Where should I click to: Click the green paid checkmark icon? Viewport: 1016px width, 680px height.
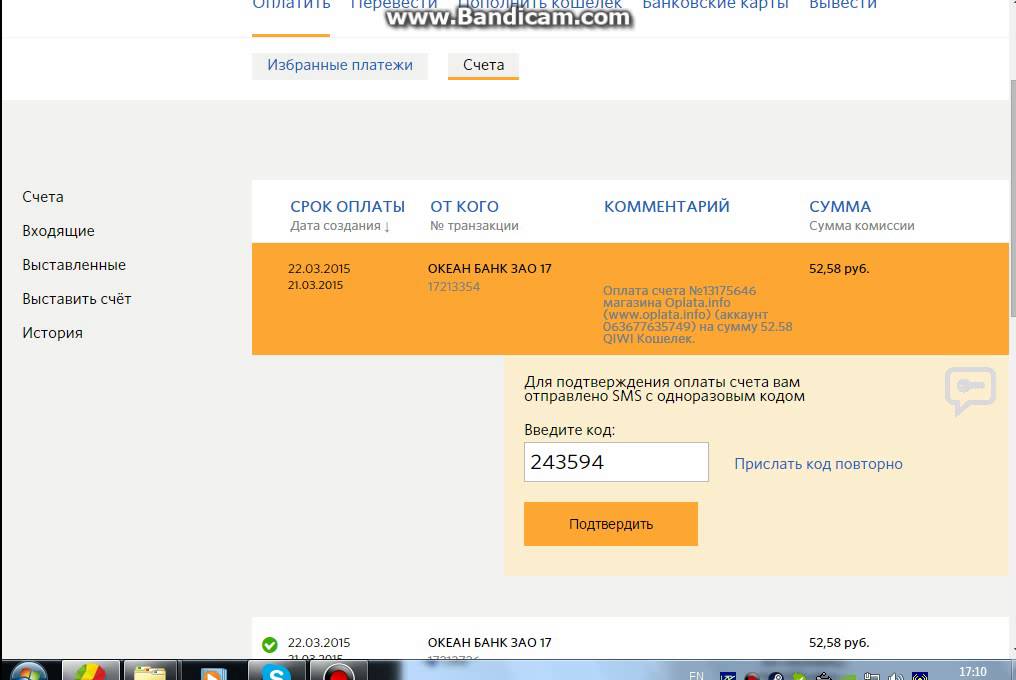(x=270, y=645)
